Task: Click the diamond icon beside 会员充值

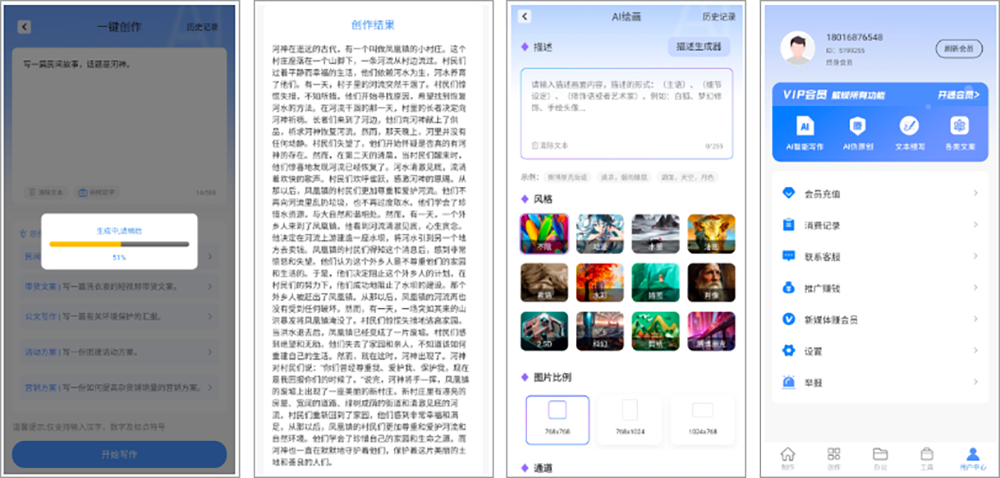Action: [x=788, y=193]
